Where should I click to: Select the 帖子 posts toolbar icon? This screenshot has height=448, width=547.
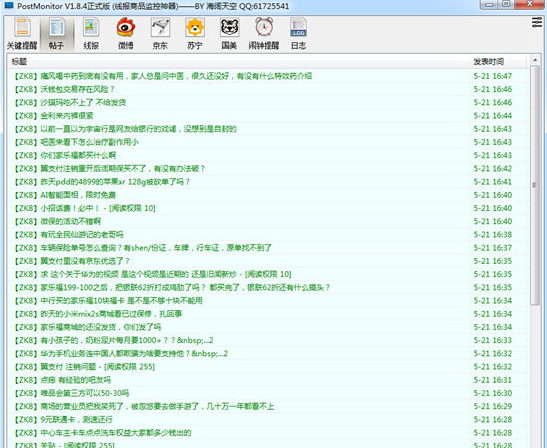pyautogui.click(x=57, y=34)
